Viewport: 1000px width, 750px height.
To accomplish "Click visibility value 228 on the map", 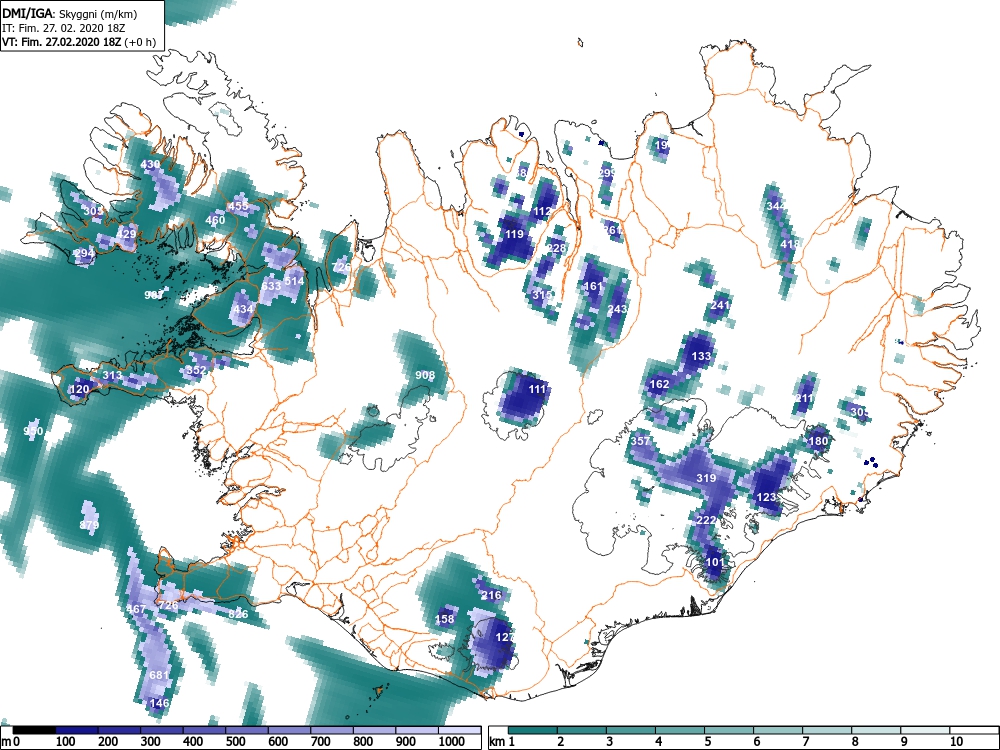I will 556,248.
